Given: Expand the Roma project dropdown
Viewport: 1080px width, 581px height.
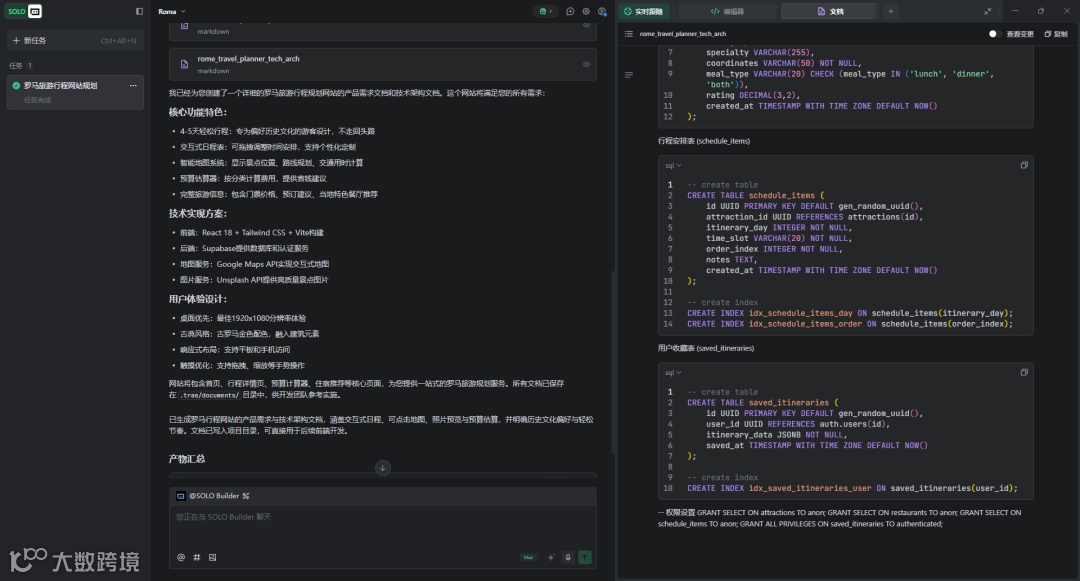Looking at the screenshot, I should pos(172,12).
